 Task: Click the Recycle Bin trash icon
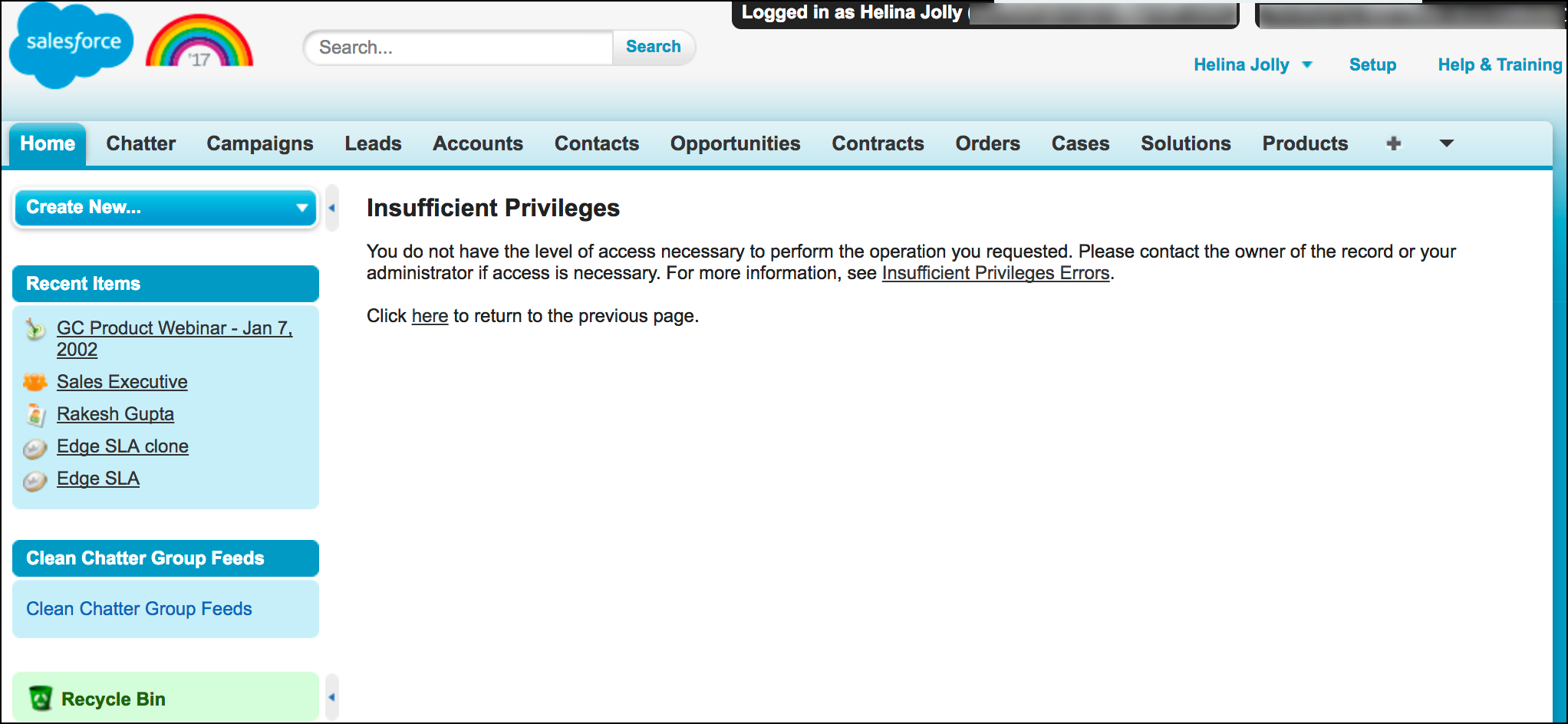[x=40, y=698]
